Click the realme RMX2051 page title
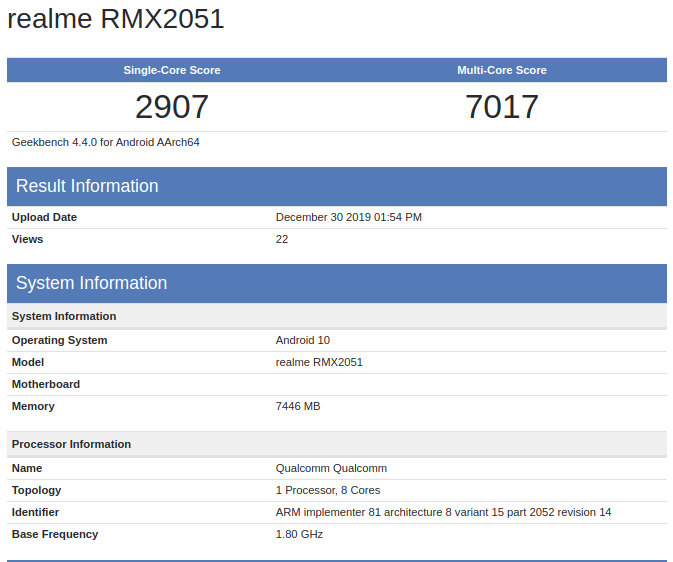Screen dimensions: 673x562 coord(116,20)
